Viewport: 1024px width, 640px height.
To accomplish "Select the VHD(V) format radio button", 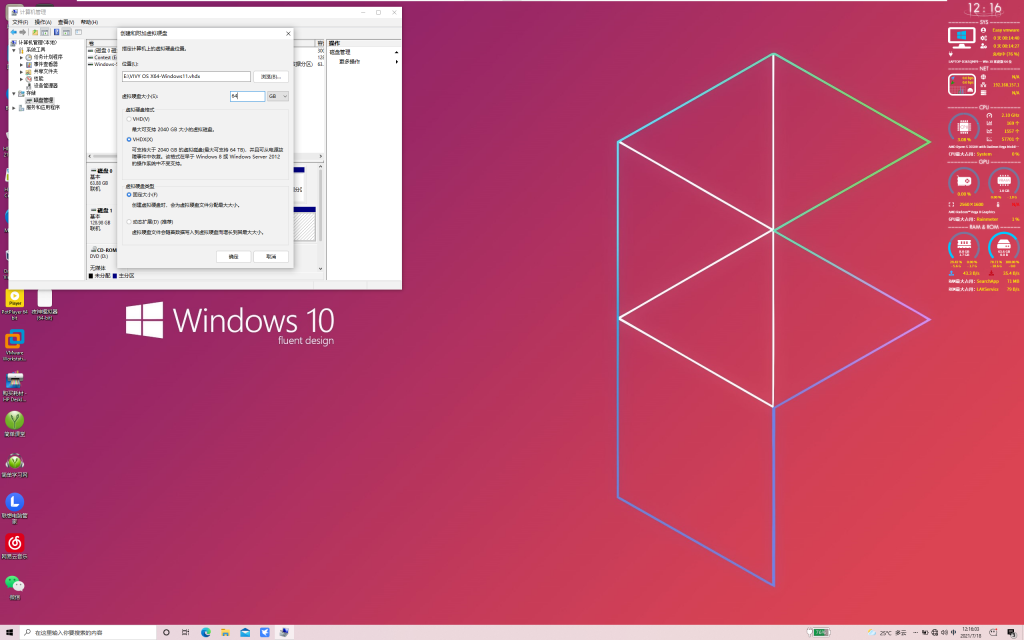I will coord(129,120).
